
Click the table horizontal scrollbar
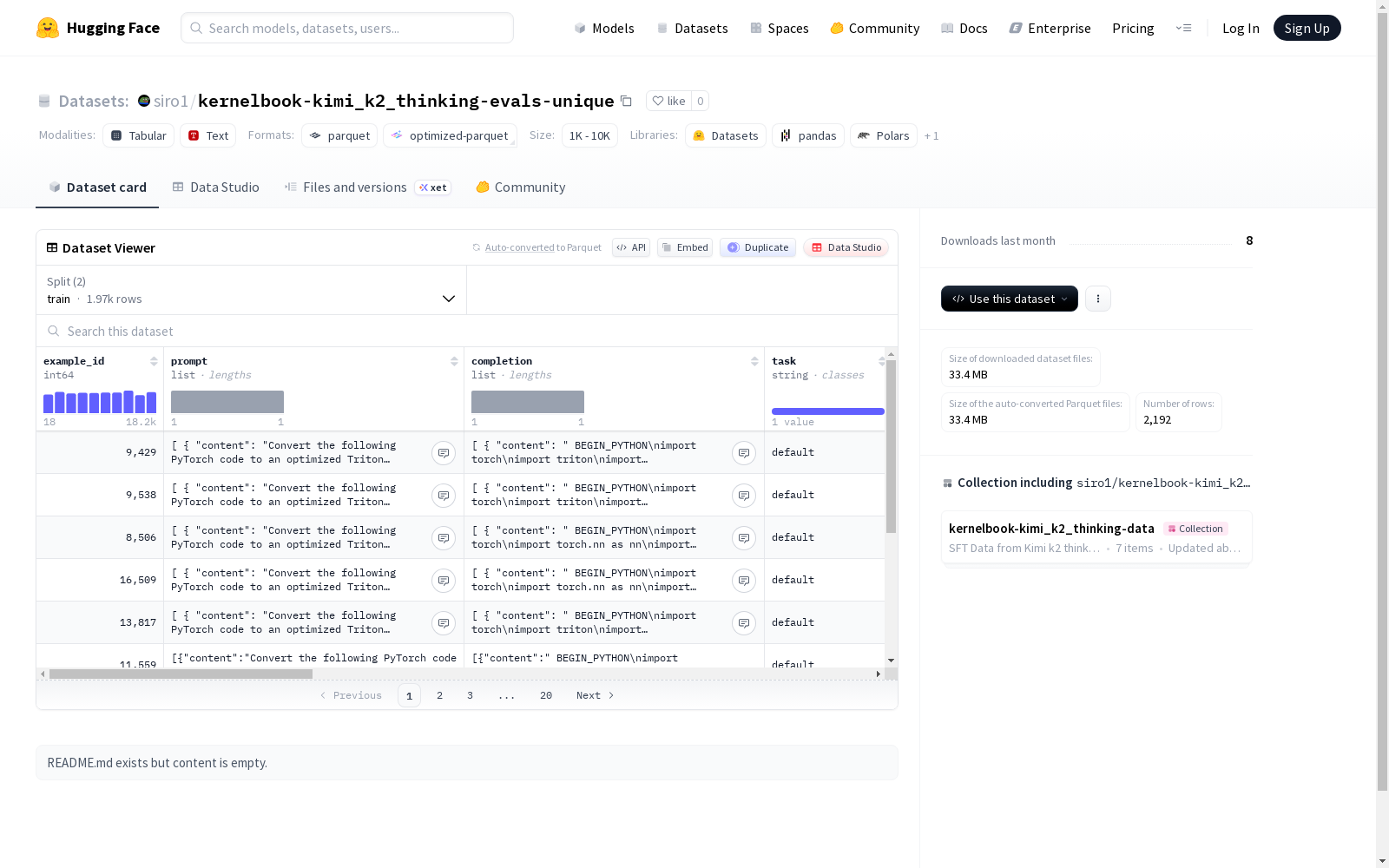(x=181, y=674)
